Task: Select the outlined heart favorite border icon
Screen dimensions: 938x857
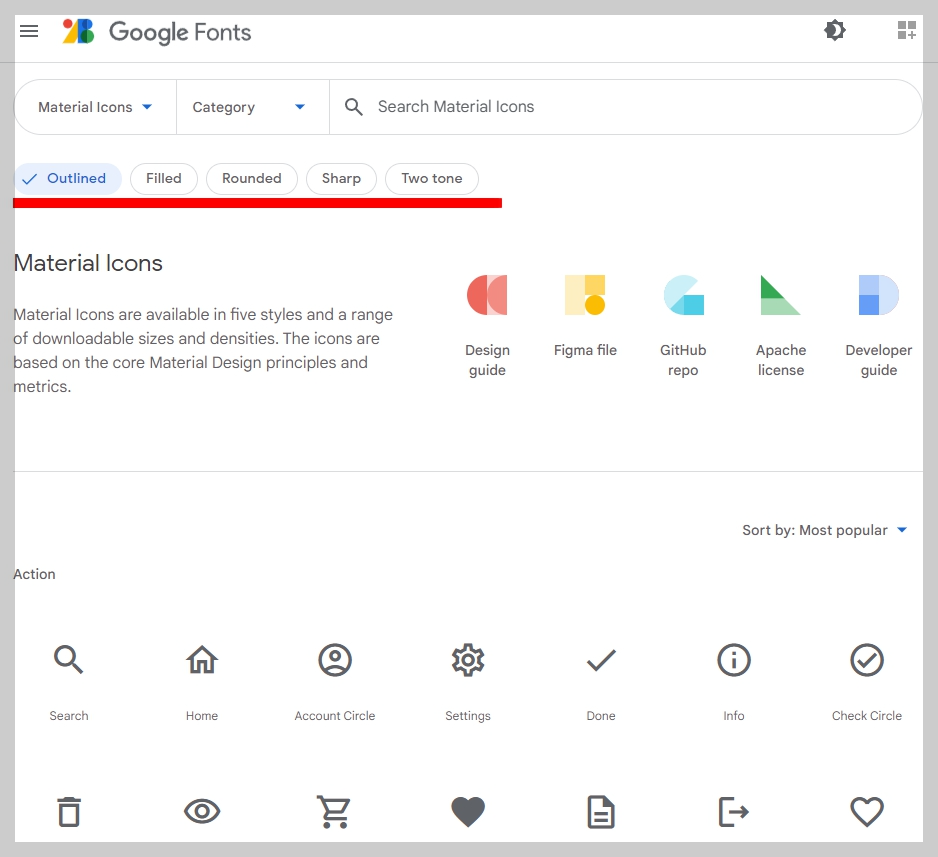Action: (x=866, y=812)
